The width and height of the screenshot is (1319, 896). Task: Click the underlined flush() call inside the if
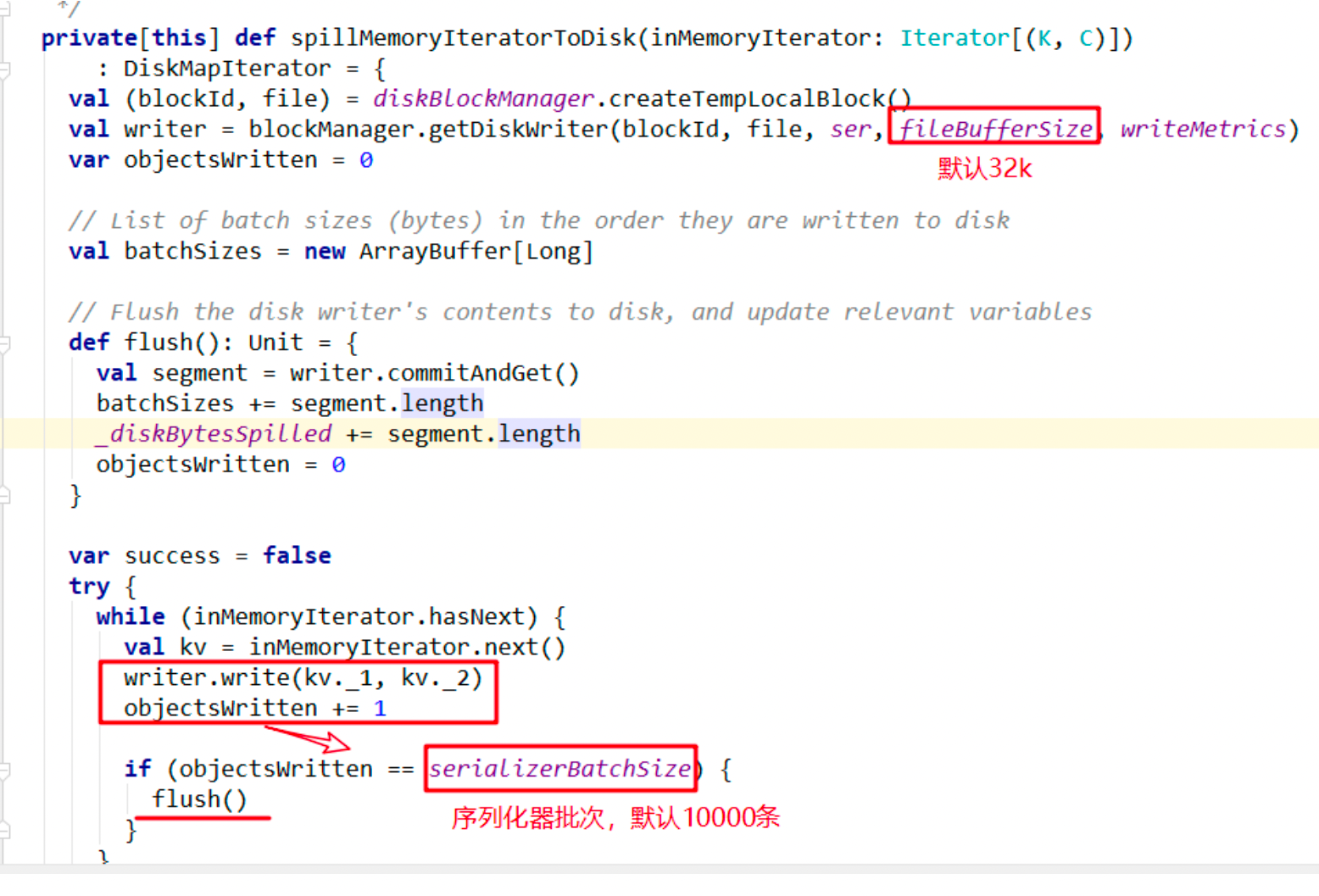pos(199,799)
